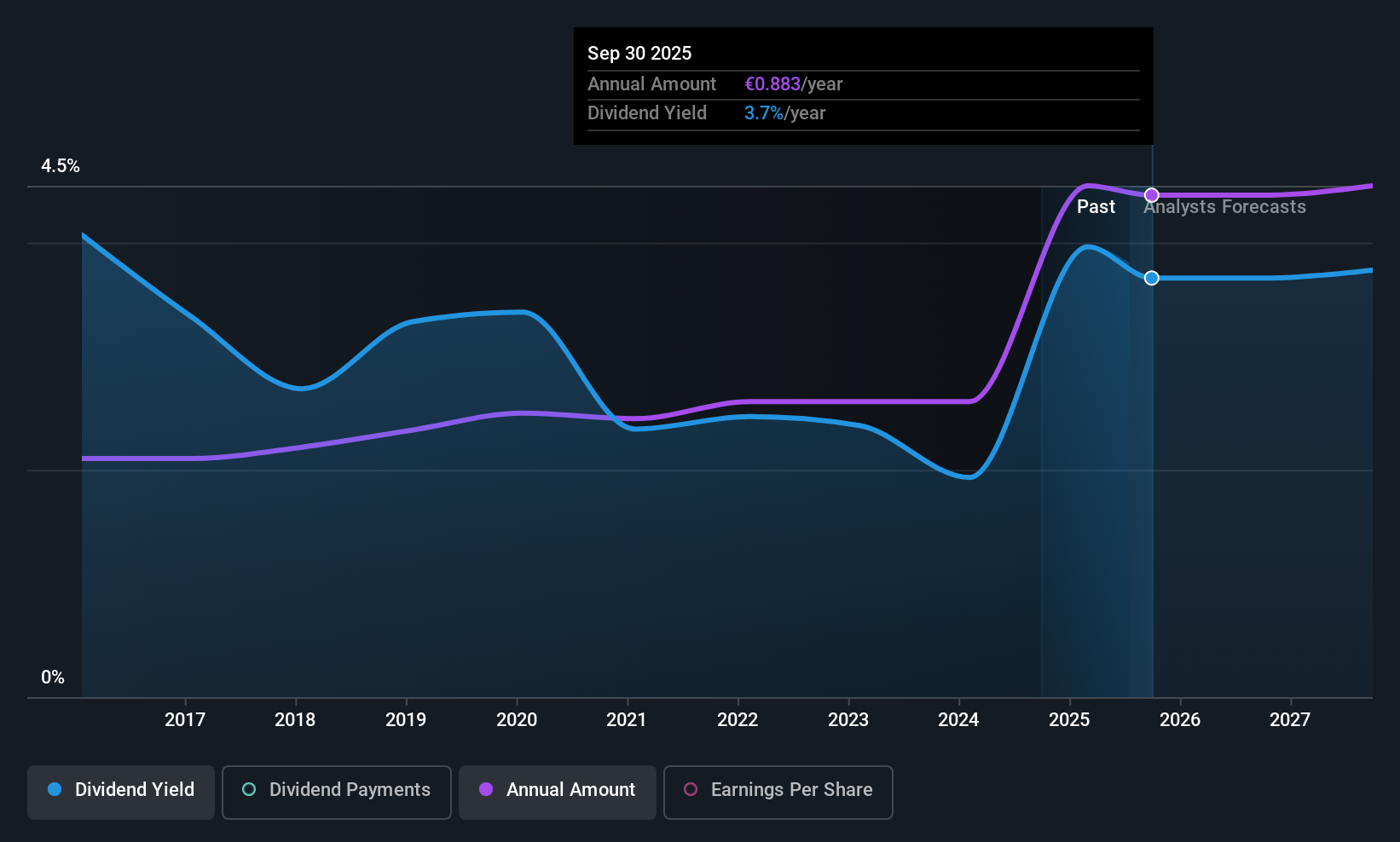Toggle the Annual Amount series
The image size is (1400, 842).
coord(558,793)
